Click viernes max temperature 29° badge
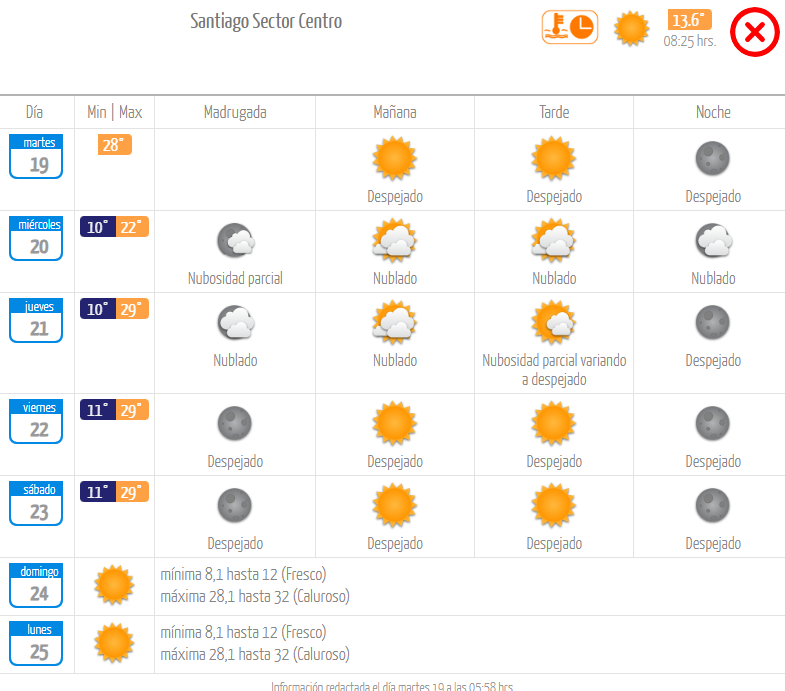Viewport: 785px width, 691px height. [133, 410]
